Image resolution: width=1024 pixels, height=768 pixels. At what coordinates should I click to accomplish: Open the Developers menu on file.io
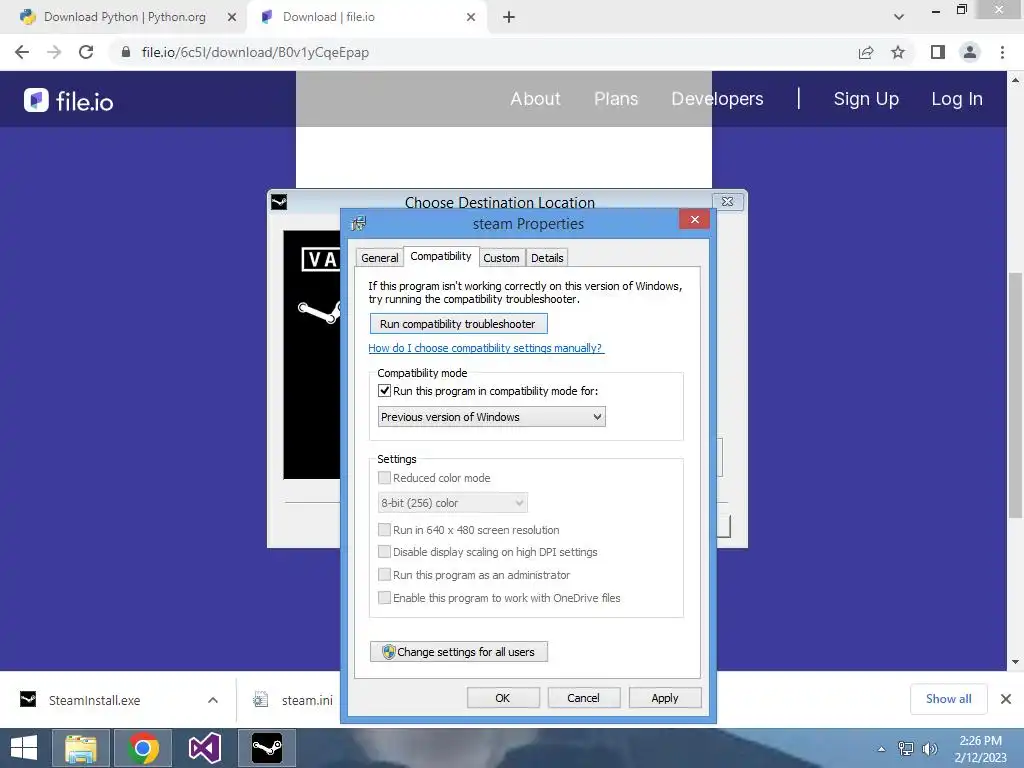click(717, 99)
